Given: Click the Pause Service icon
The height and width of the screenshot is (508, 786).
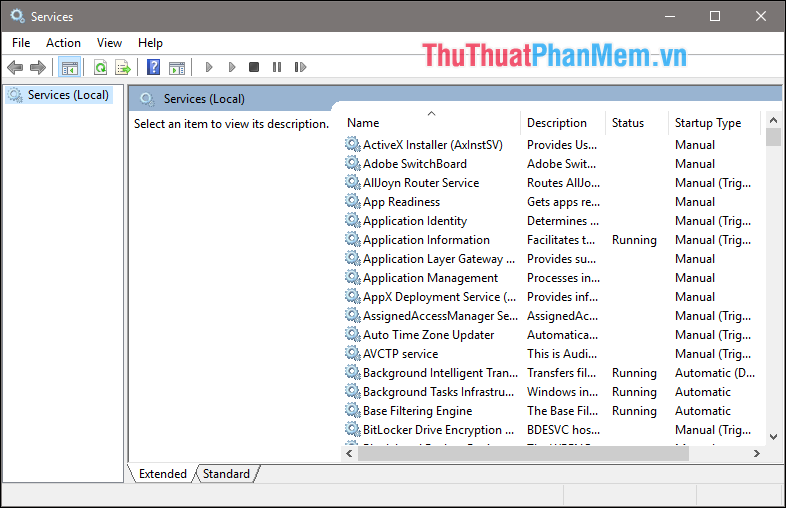Looking at the screenshot, I should coord(277,67).
